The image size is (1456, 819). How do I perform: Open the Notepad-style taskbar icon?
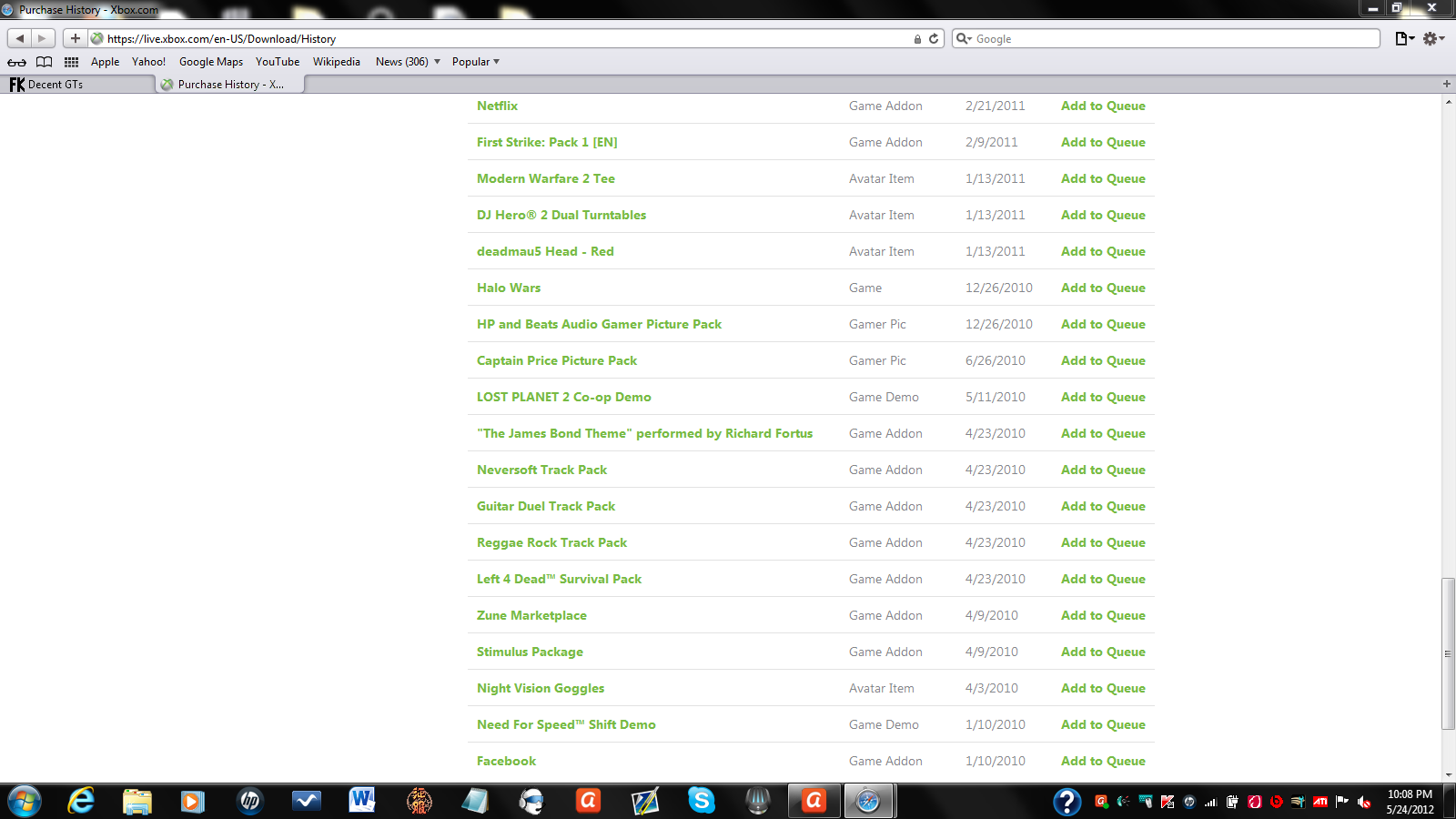pos(475,801)
